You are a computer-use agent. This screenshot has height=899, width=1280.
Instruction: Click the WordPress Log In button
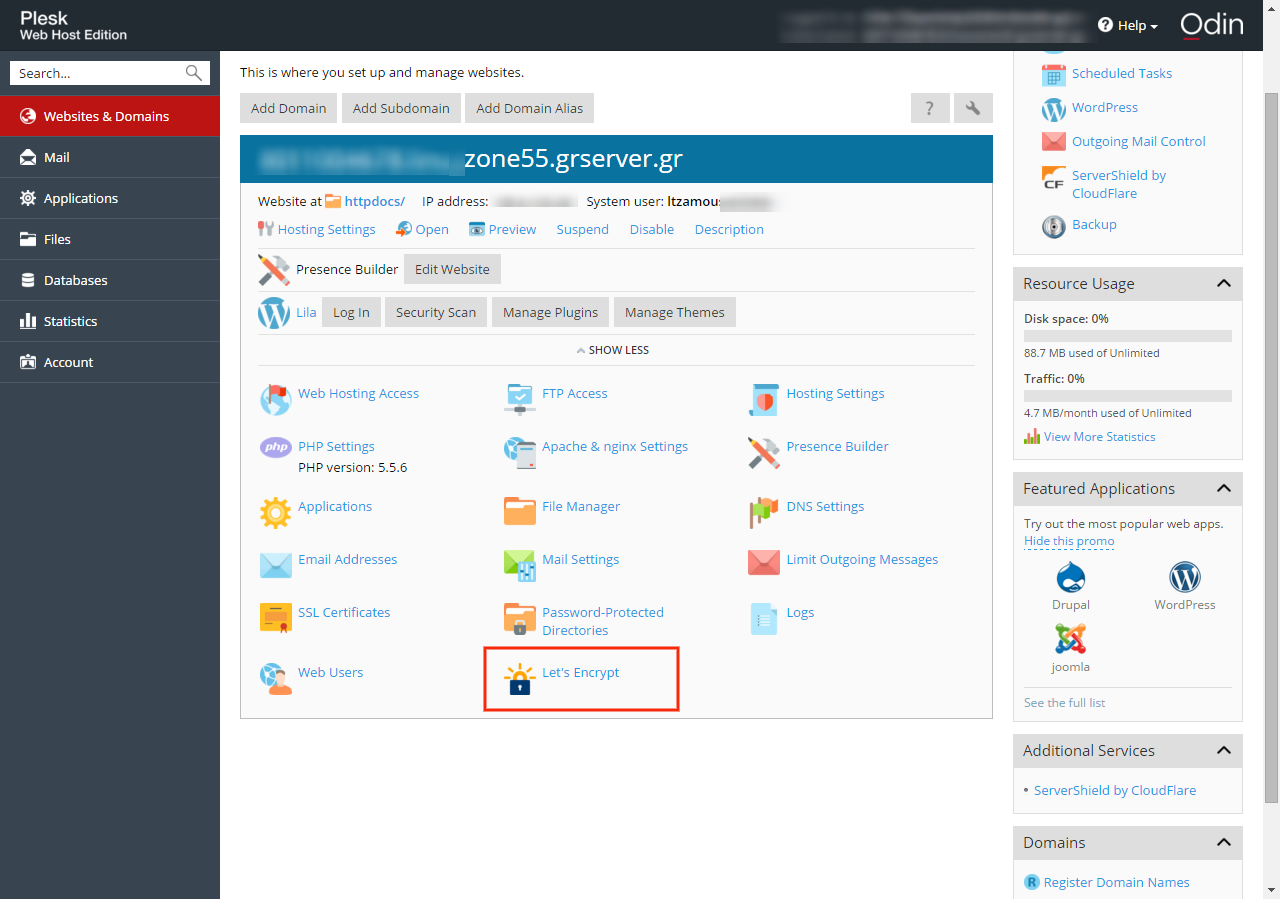[351, 312]
